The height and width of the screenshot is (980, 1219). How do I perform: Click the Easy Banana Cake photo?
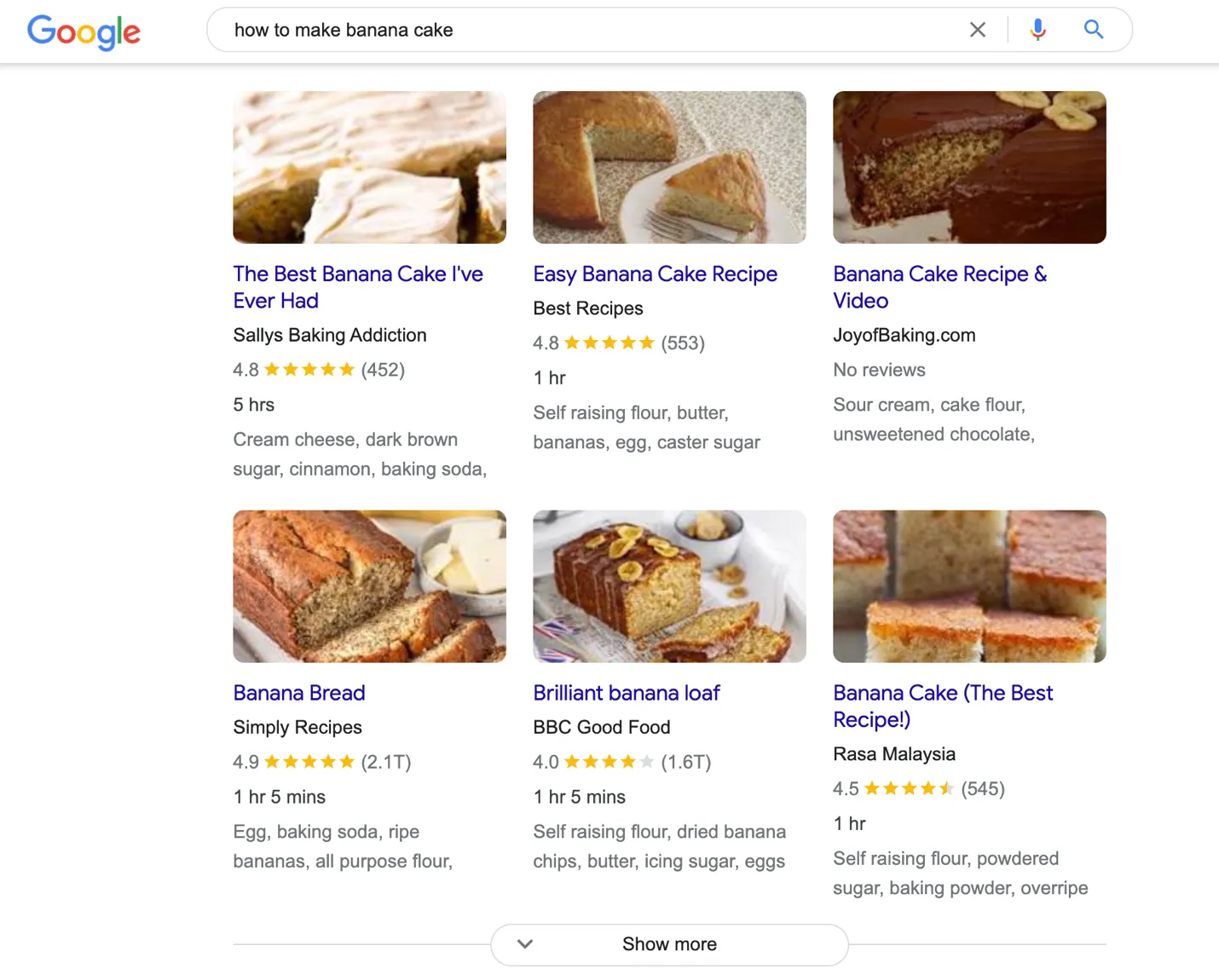click(669, 167)
